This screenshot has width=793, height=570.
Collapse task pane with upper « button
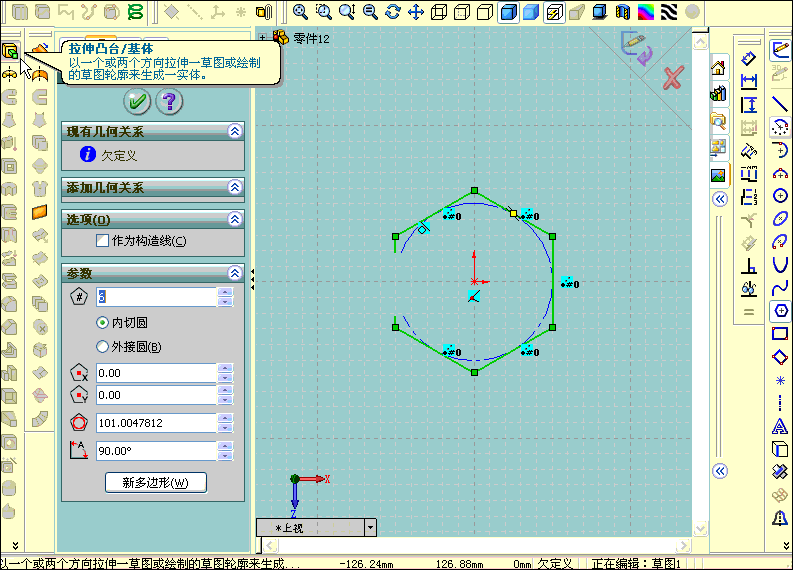pyautogui.click(x=720, y=199)
